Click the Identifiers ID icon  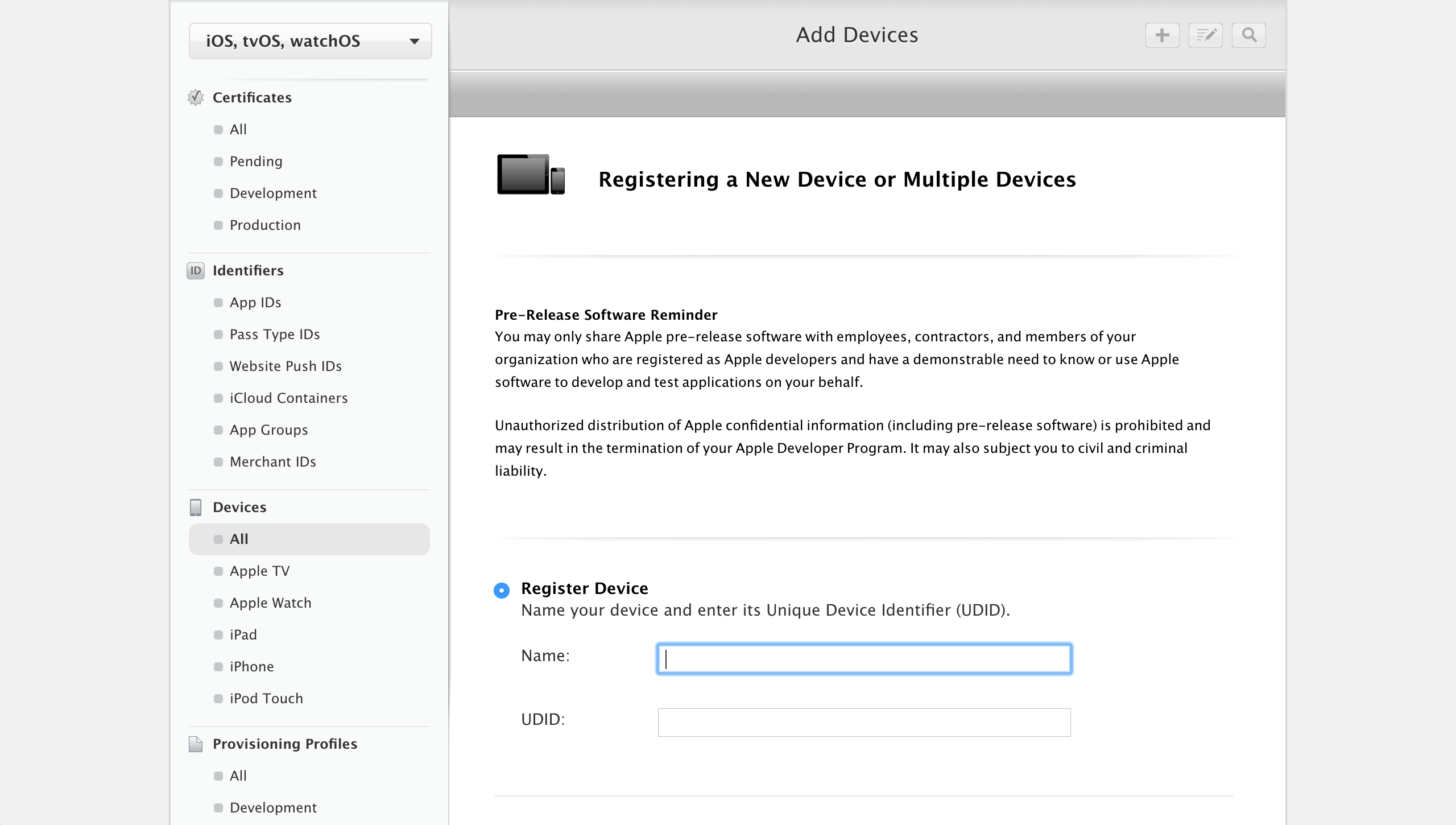pos(196,270)
